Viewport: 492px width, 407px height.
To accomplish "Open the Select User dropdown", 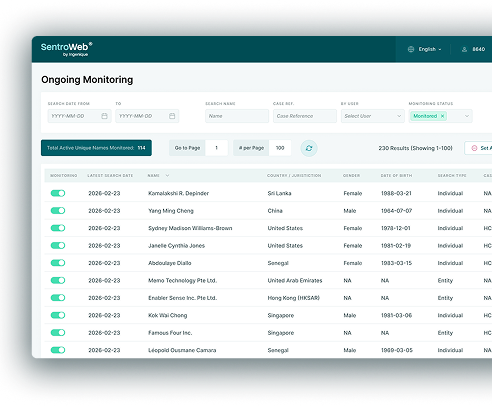I will click(x=373, y=116).
